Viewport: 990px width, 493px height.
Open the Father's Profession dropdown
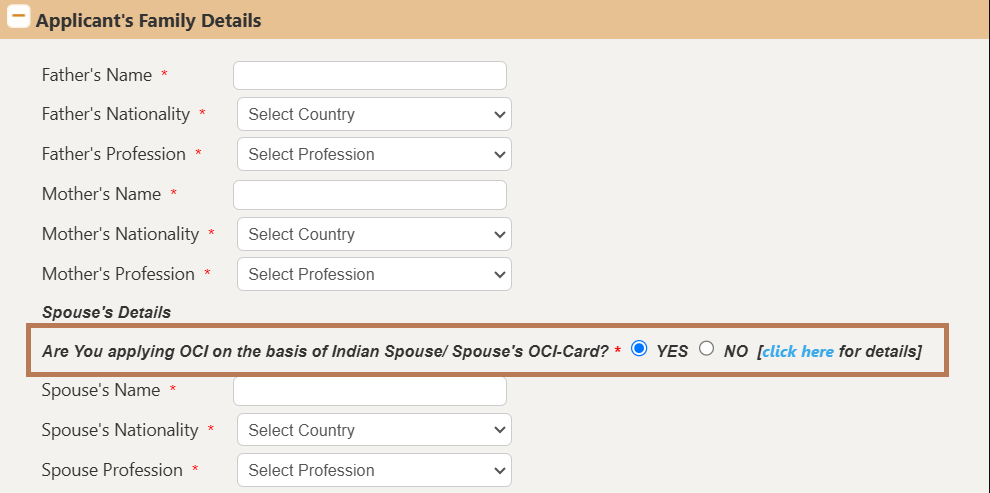pos(374,154)
